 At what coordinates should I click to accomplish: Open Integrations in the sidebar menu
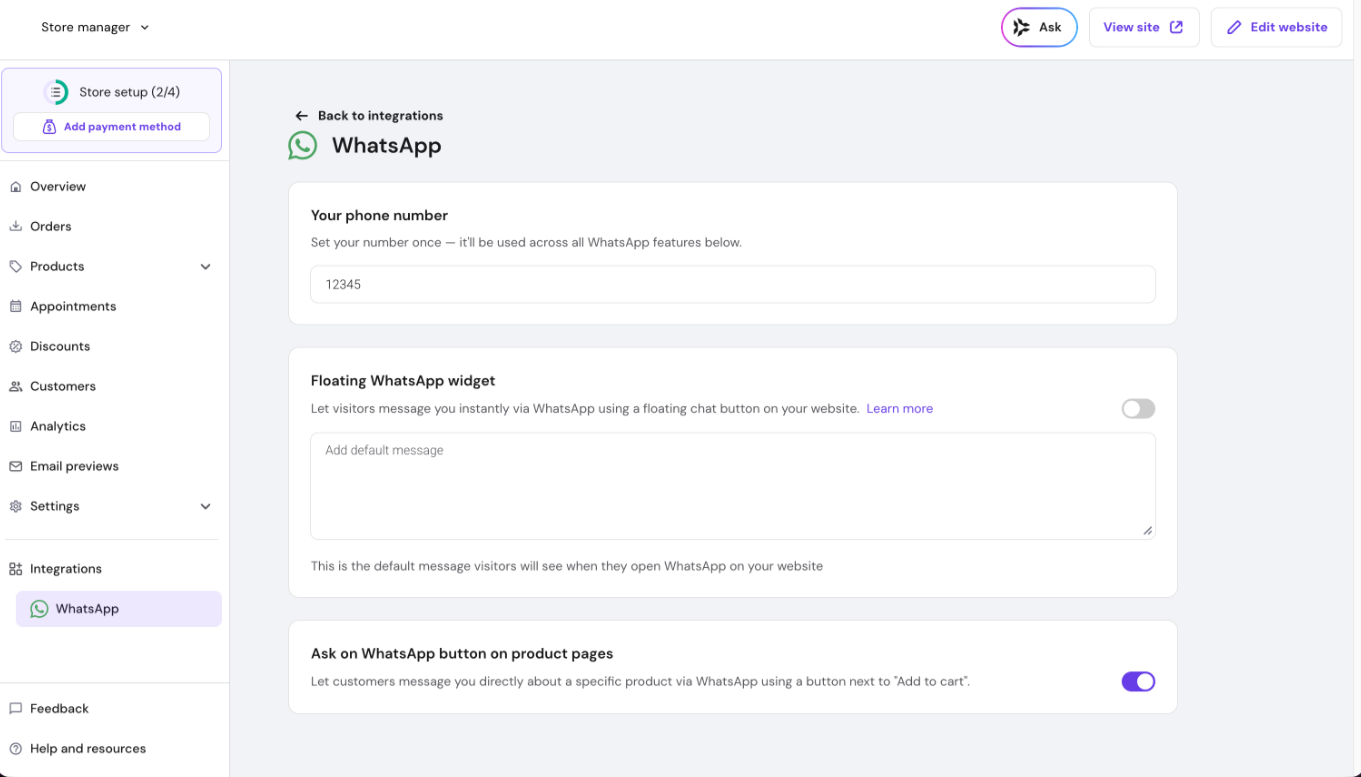tap(66, 569)
